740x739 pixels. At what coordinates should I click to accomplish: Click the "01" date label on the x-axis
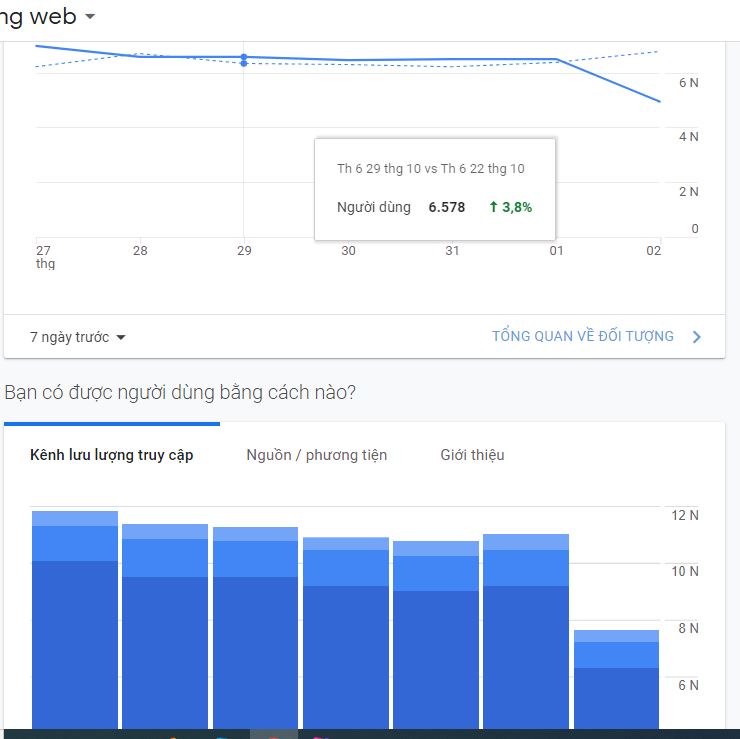tap(556, 251)
